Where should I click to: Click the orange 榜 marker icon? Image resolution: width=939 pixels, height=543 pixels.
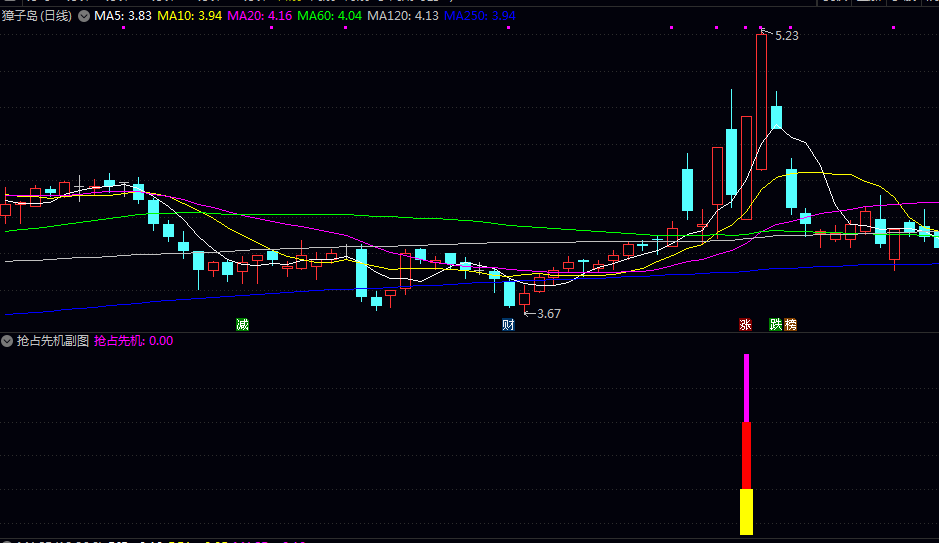coord(791,325)
